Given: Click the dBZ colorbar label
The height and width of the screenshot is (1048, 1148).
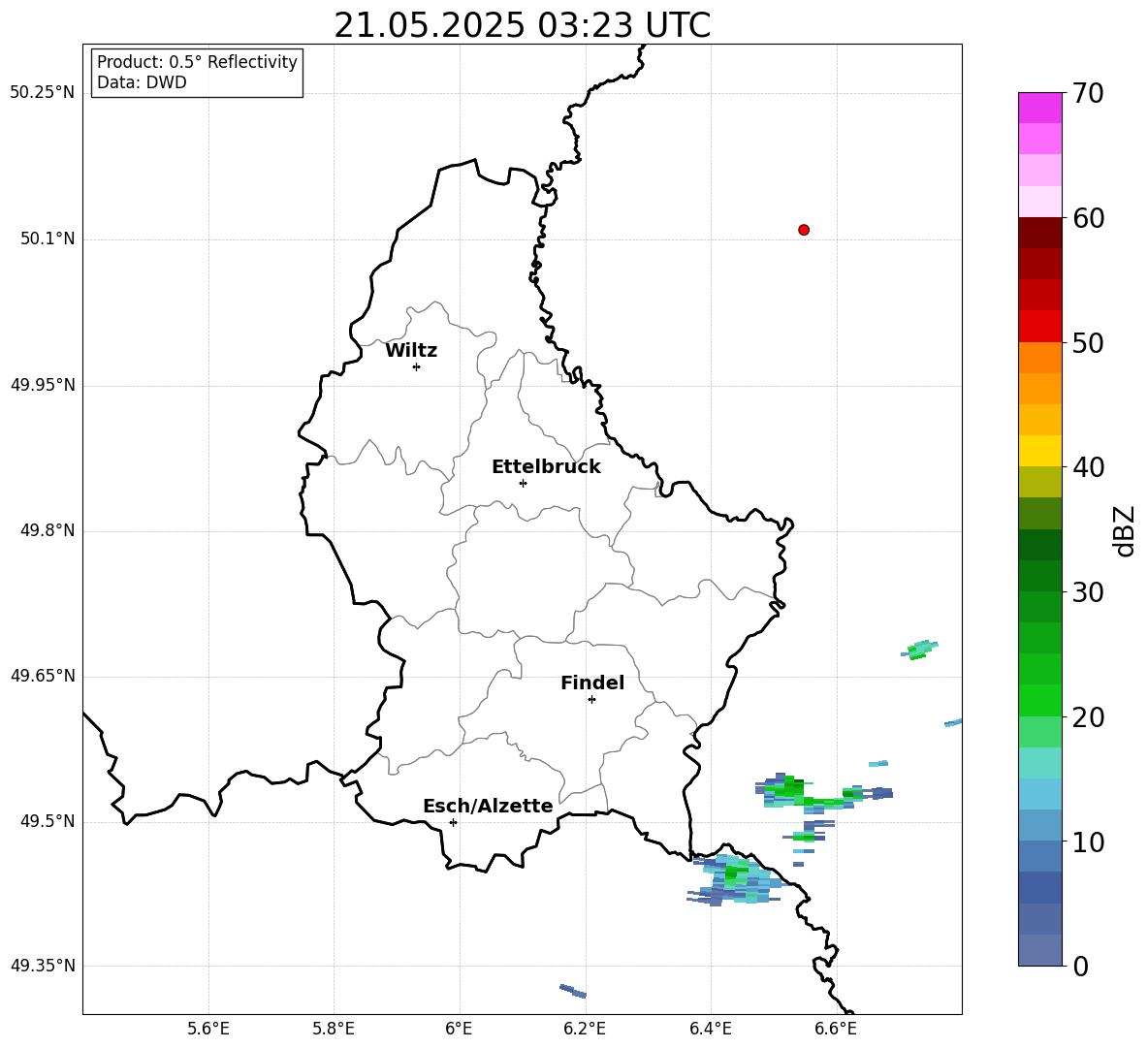Looking at the screenshot, I should point(1126,530).
